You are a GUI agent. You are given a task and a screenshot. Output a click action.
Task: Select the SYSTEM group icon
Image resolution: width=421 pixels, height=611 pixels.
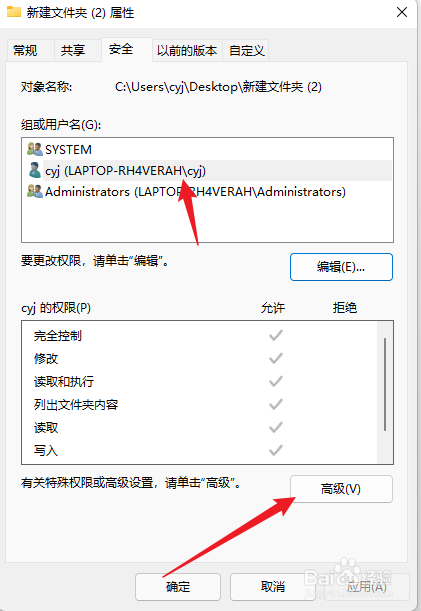click(x=35, y=149)
